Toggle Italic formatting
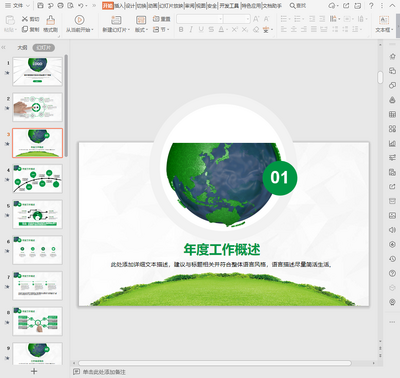 pyautogui.click(x=191, y=30)
